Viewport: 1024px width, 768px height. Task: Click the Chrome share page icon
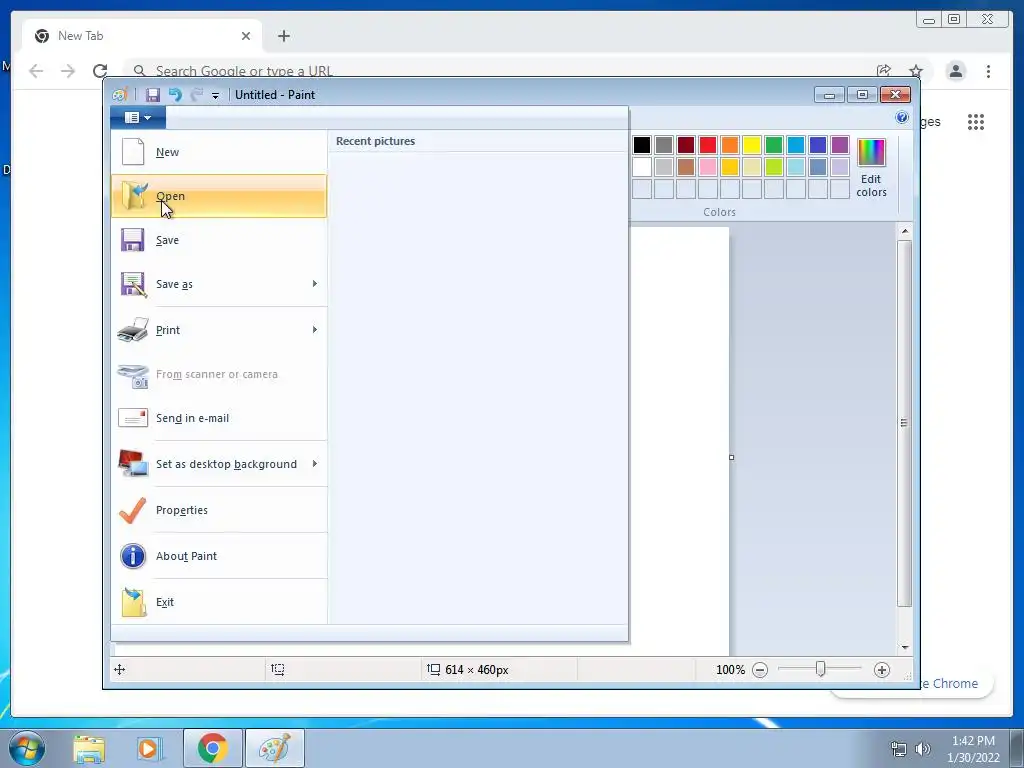pyautogui.click(x=884, y=71)
